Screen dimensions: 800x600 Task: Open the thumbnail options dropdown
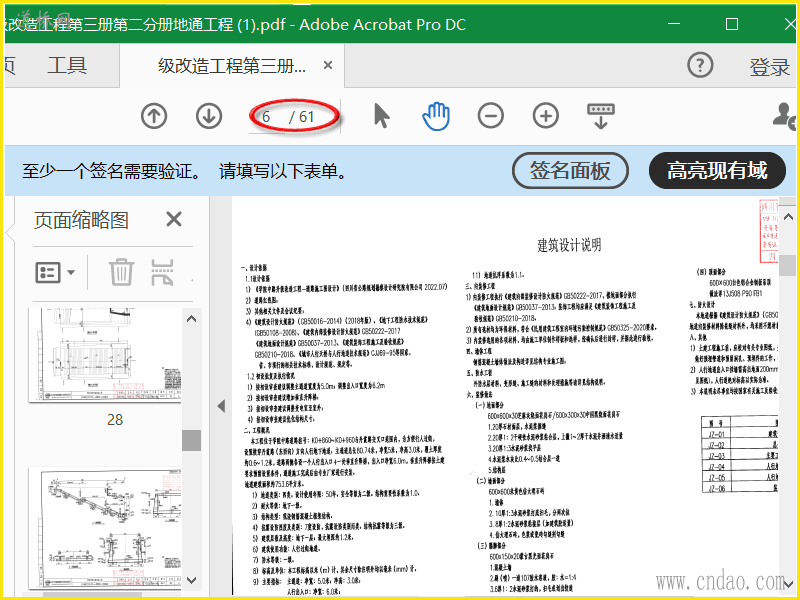(55, 272)
